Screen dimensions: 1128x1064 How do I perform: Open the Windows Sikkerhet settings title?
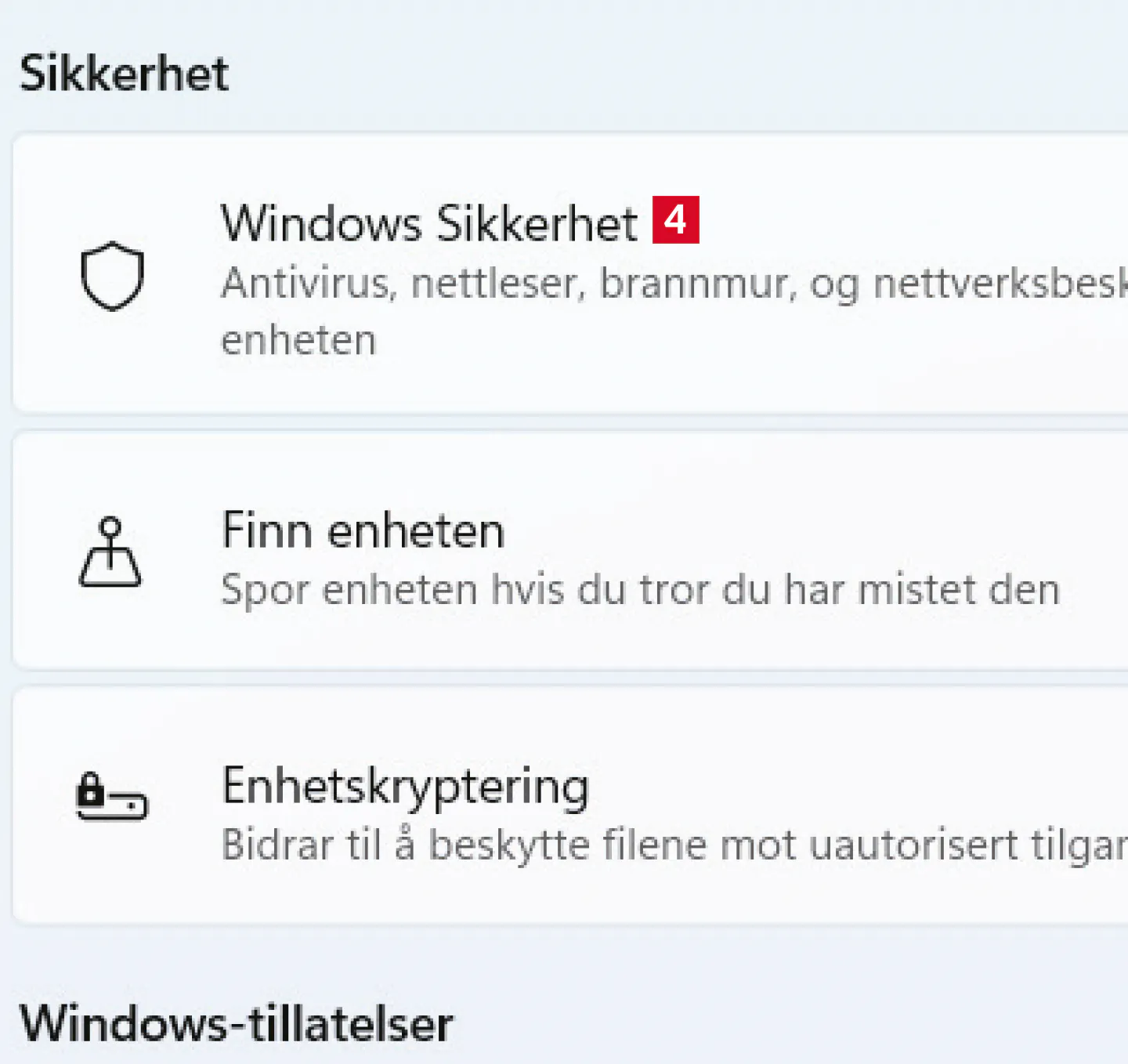click(429, 223)
